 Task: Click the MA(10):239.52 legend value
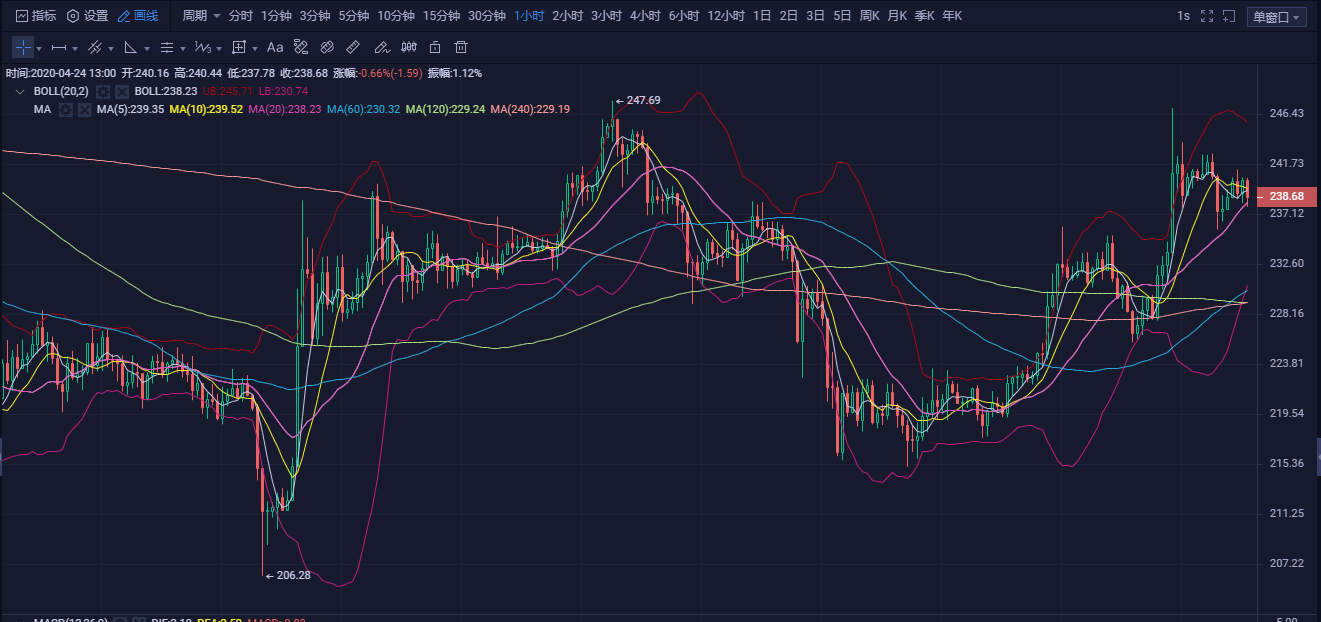(206, 109)
